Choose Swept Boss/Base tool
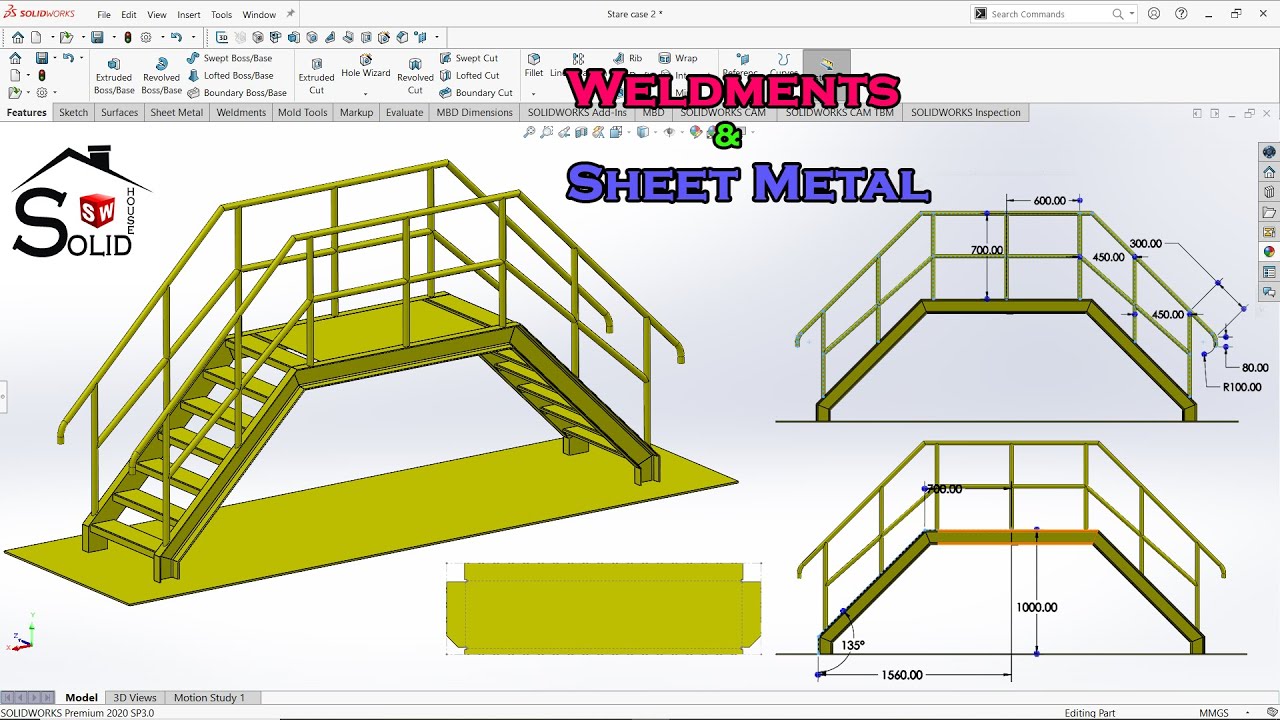 tap(229, 58)
